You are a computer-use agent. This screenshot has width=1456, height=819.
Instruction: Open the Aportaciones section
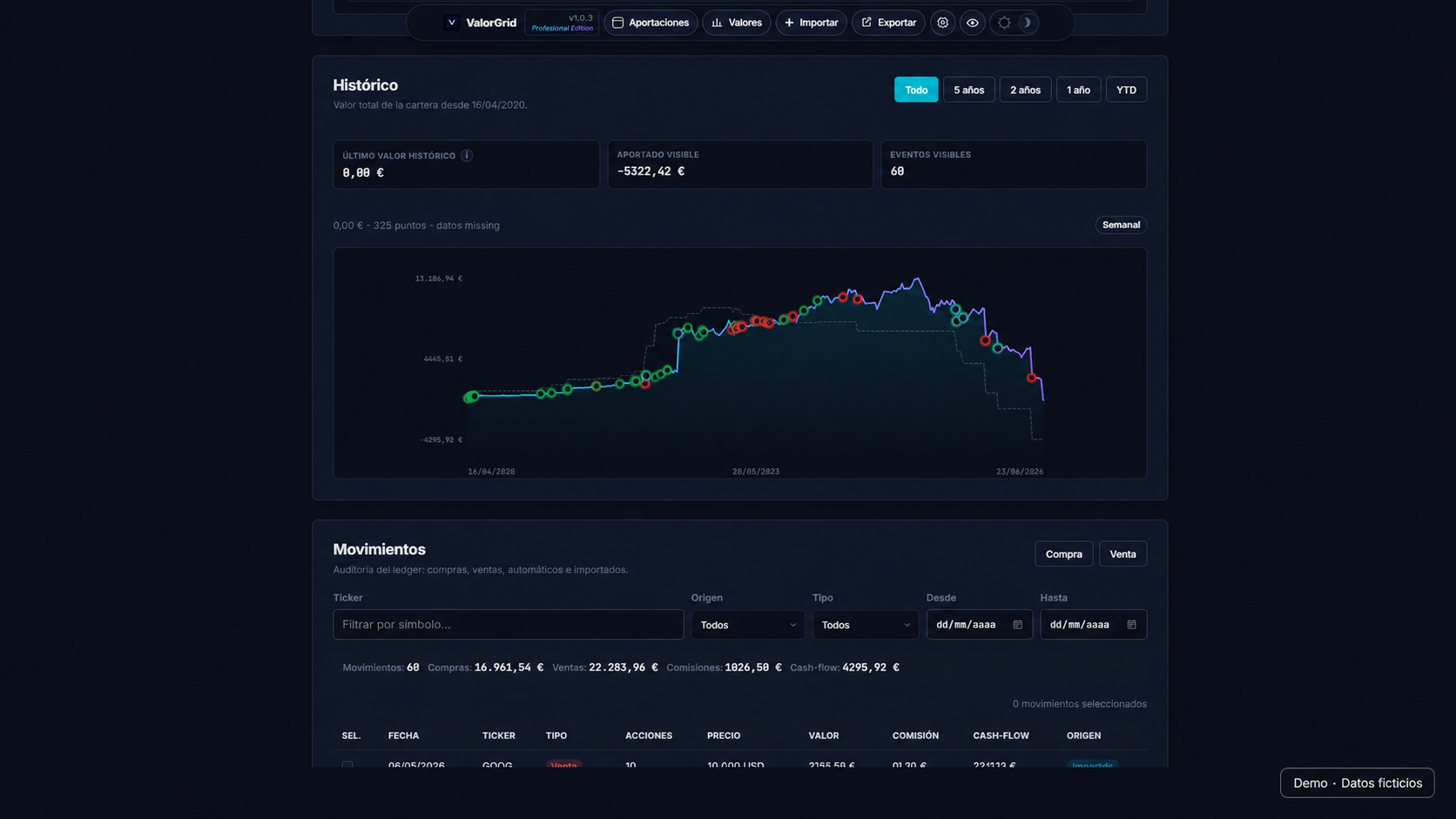(650, 23)
